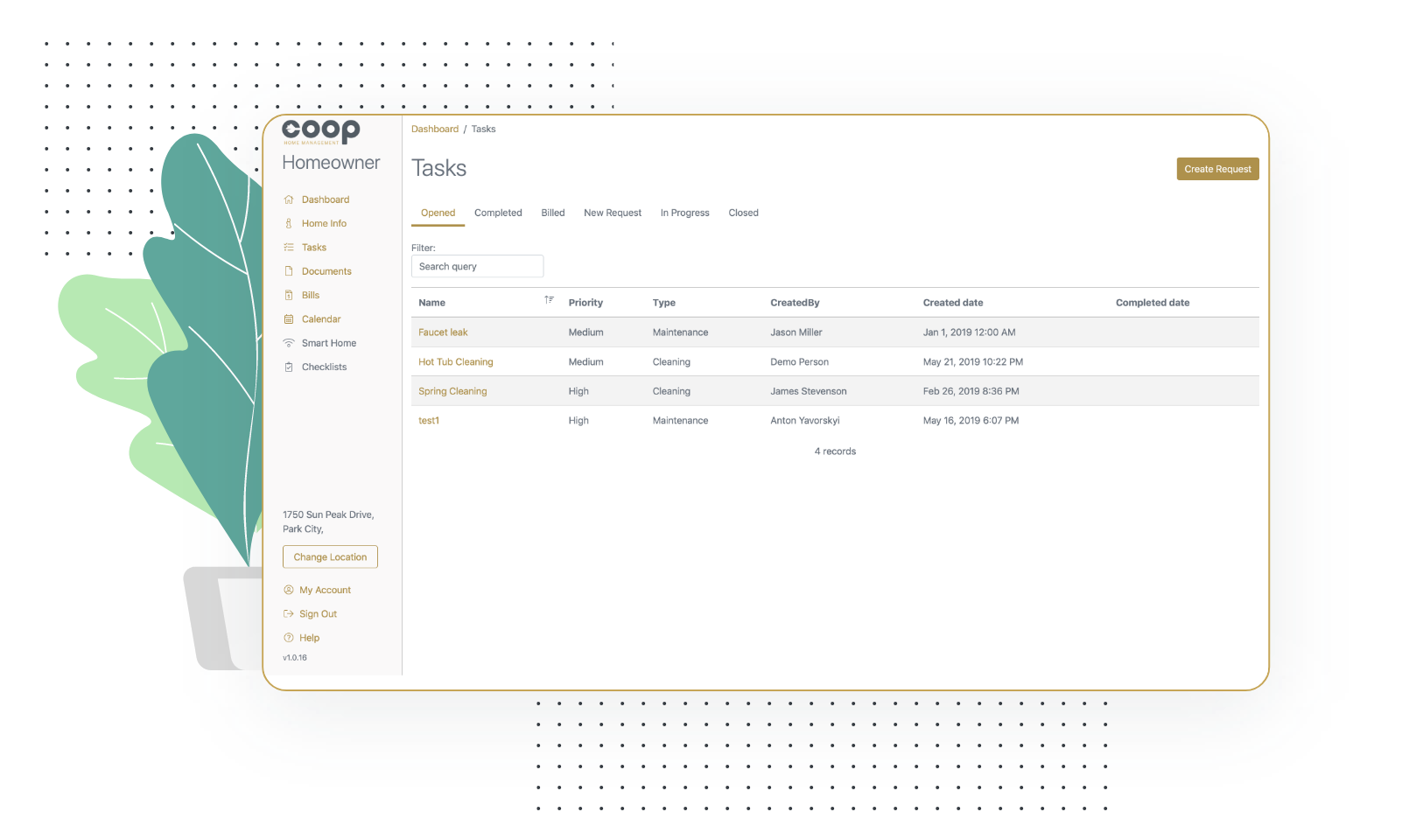Image resolution: width=1402 pixels, height=840 pixels.
Task: Click the Create Request button
Action: point(1217,169)
